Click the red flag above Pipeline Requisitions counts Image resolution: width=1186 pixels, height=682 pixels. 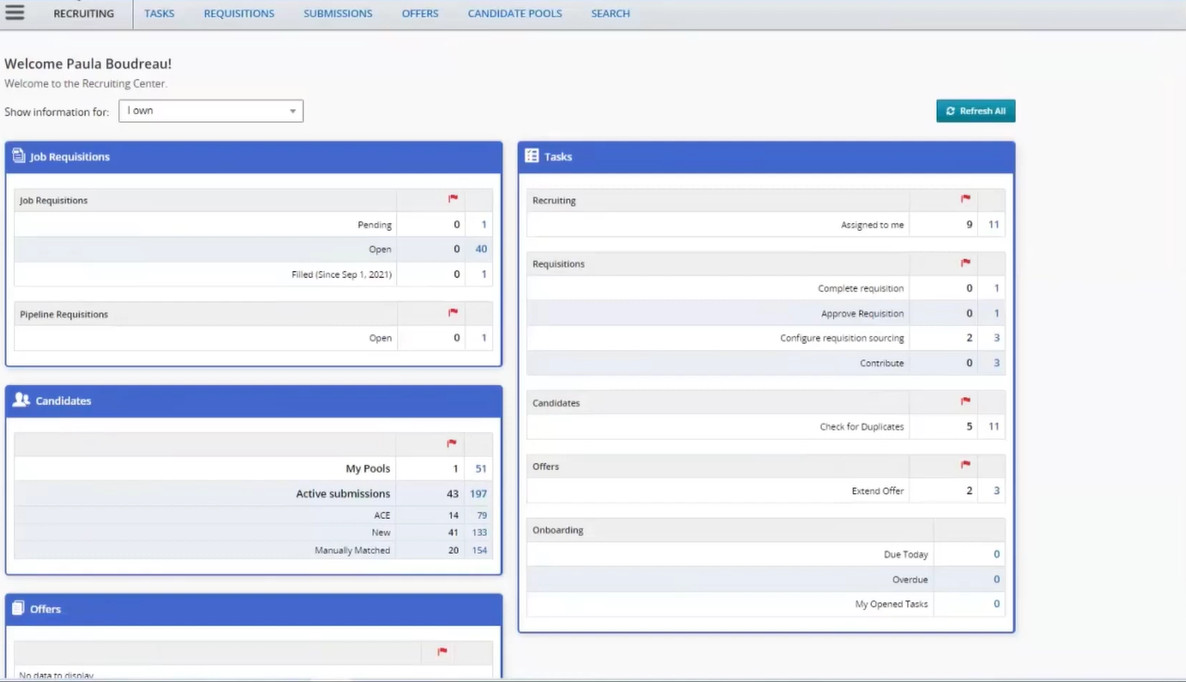point(452,313)
